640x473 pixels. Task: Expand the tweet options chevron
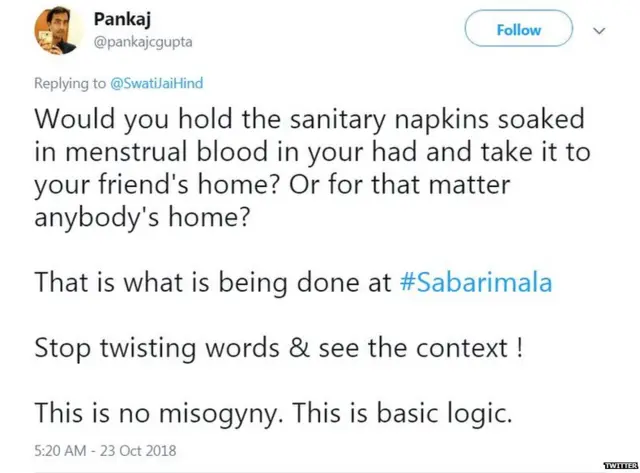pos(600,30)
